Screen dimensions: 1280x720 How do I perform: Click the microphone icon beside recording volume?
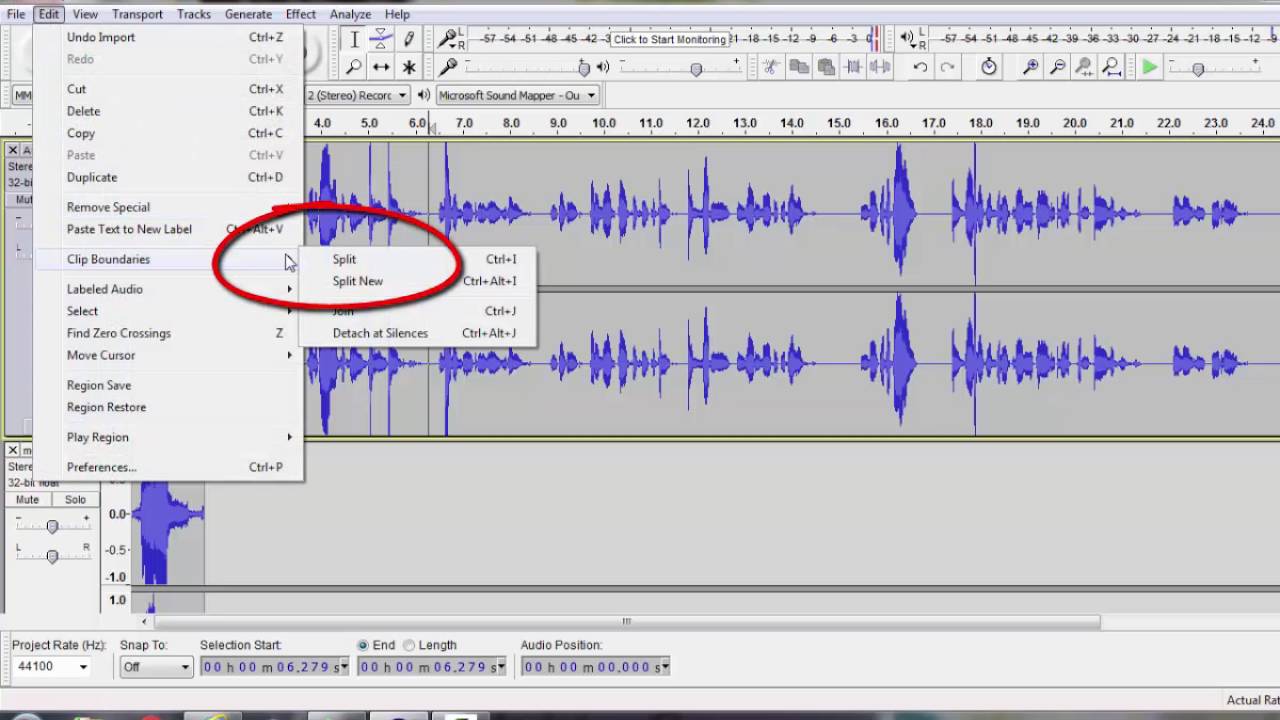[x=448, y=67]
